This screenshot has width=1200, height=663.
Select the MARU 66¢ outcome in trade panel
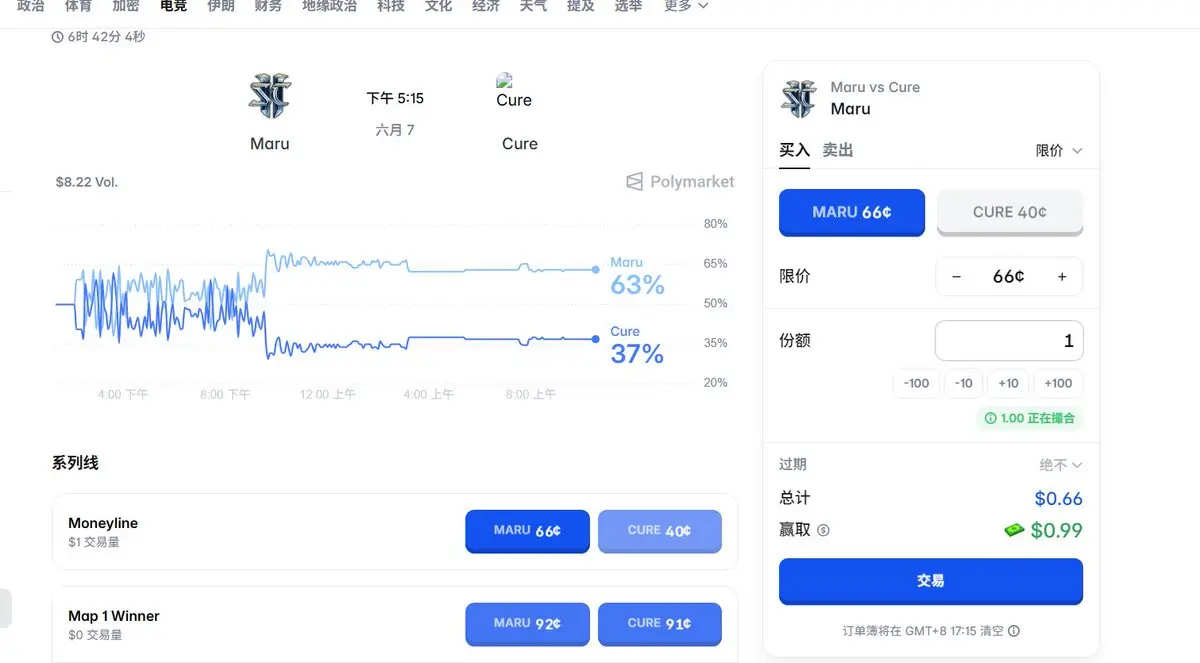click(x=852, y=212)
